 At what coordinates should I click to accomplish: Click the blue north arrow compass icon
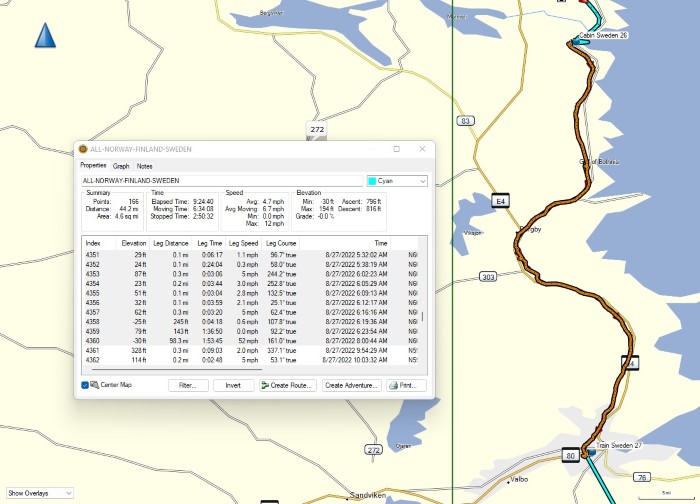(x=45, y=35)
